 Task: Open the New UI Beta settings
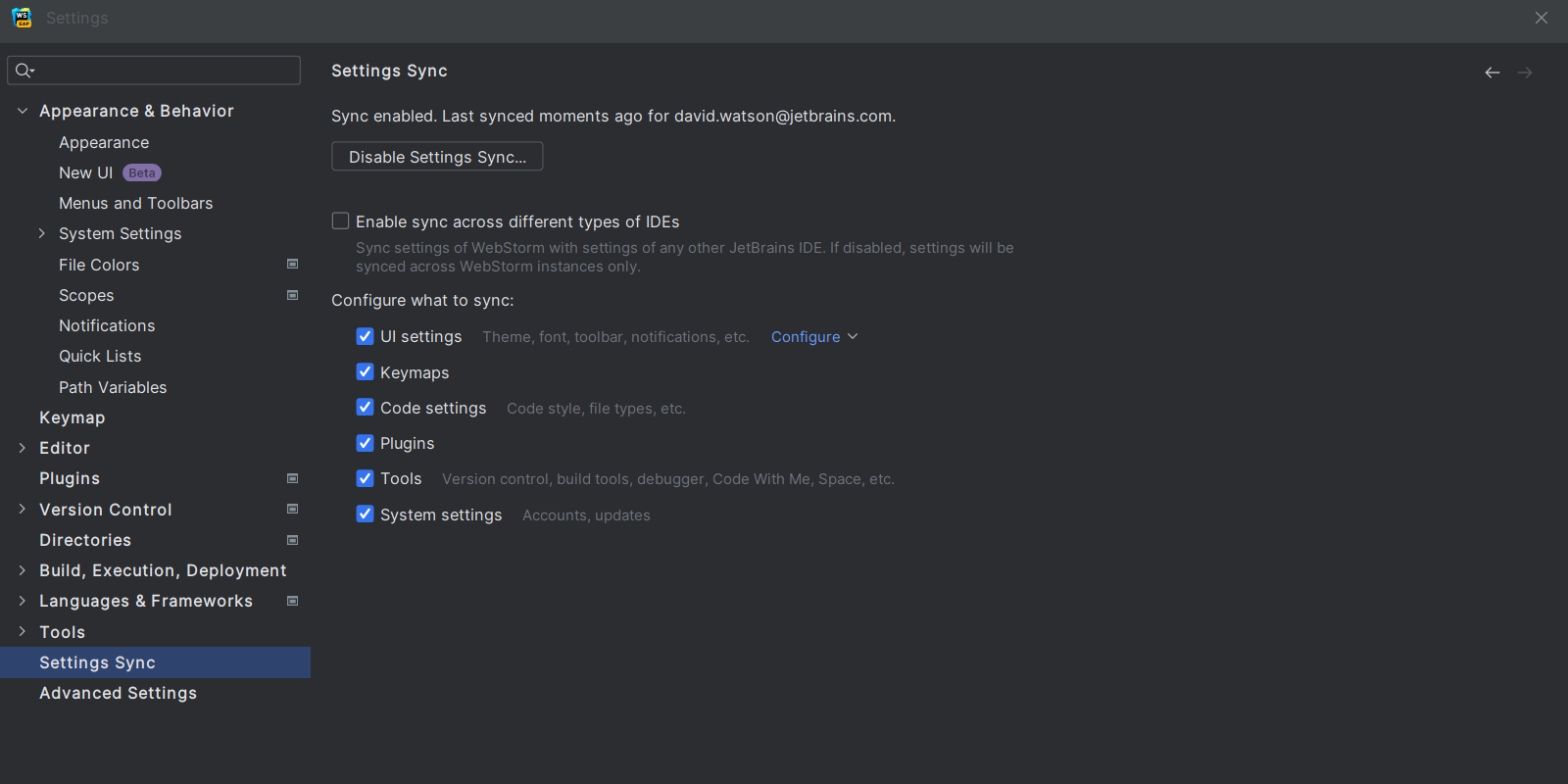pos(86,172)
